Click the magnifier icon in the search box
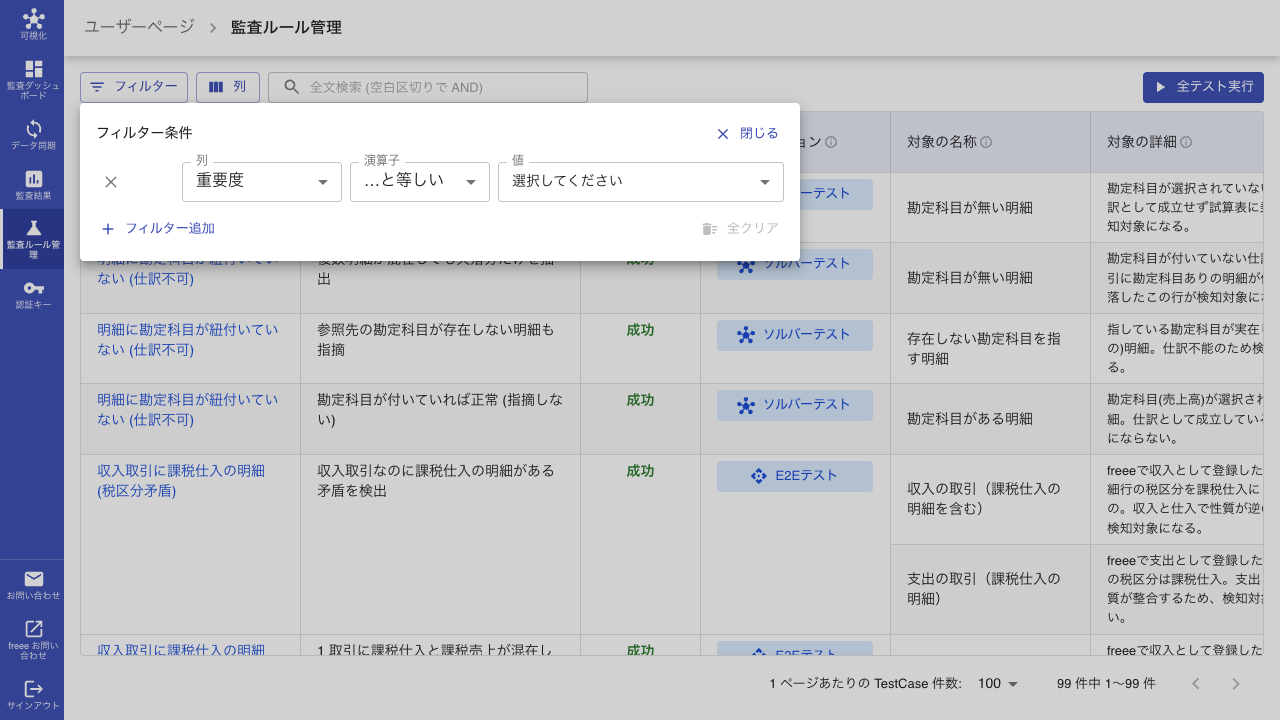The height and width of the screenshot is (720, 1280). pos(292,87)
